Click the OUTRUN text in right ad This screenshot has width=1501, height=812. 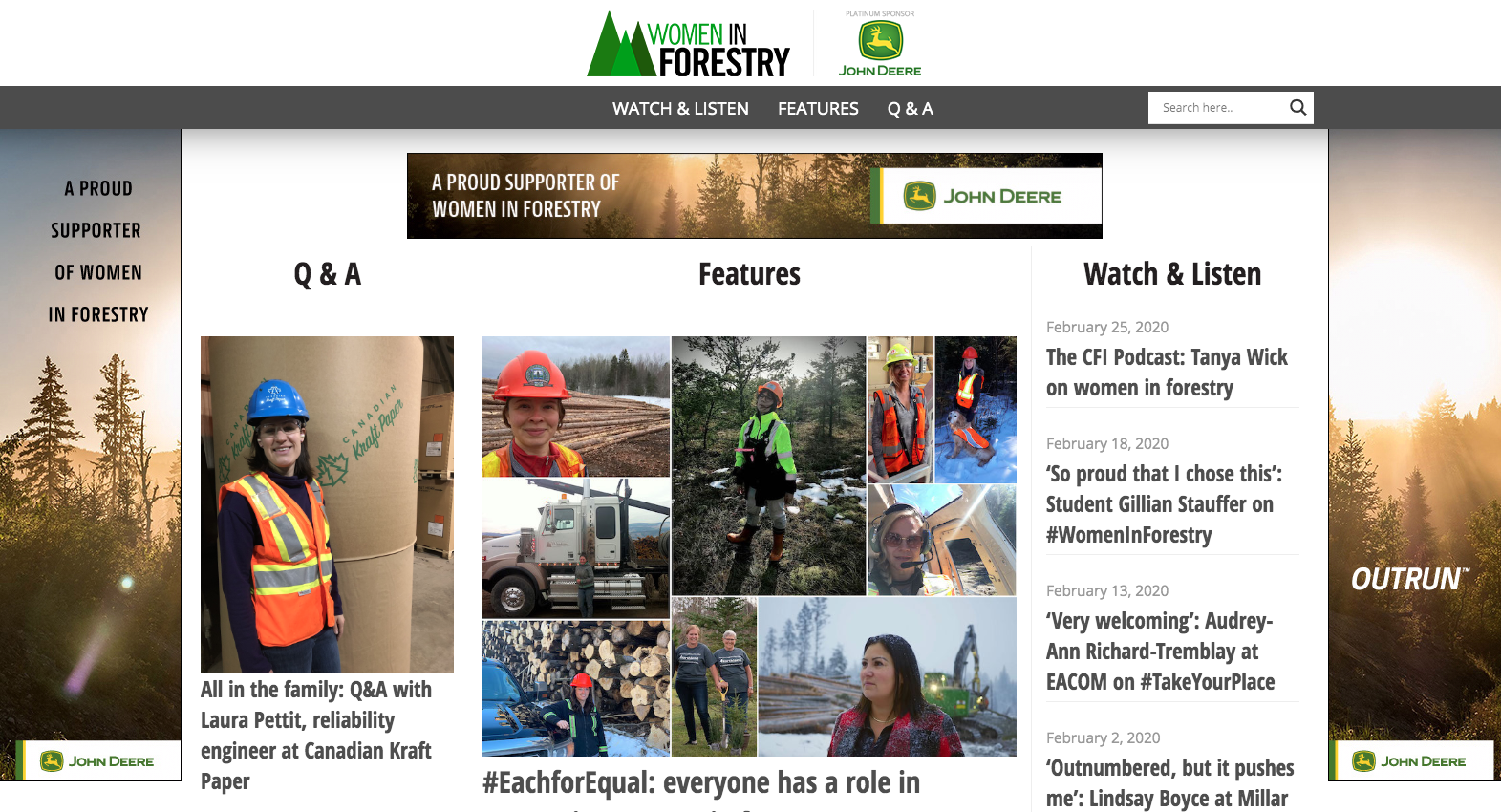tap(1409, 579)
